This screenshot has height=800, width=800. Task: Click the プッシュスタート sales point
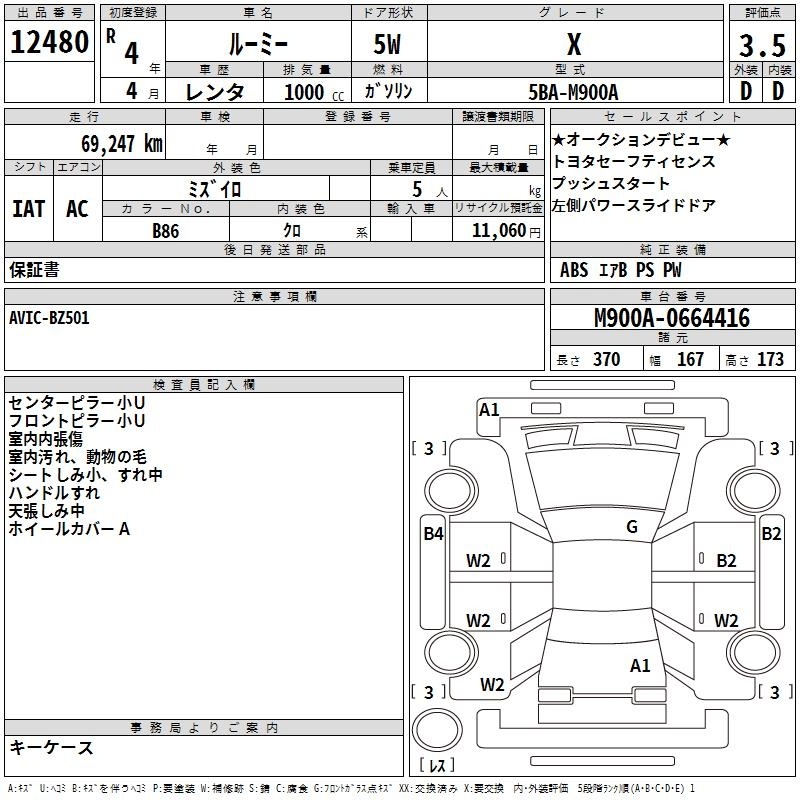(x=611, y=183)
